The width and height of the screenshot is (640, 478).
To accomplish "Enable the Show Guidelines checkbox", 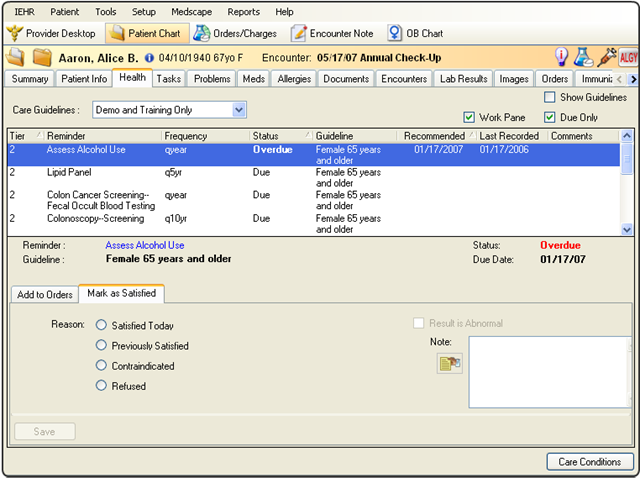I will tap(550, 97).
